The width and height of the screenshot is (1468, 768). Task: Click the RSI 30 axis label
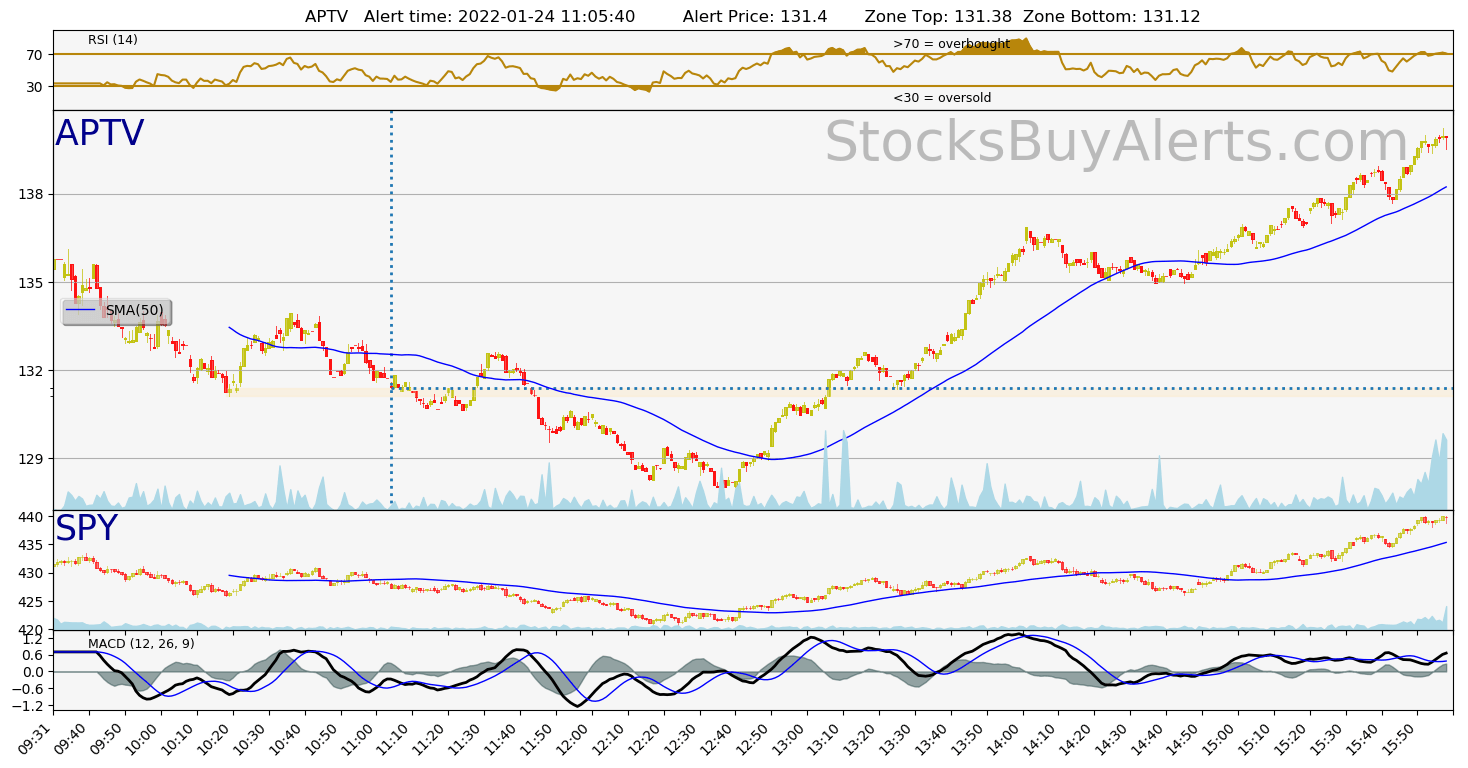[37, 87]
